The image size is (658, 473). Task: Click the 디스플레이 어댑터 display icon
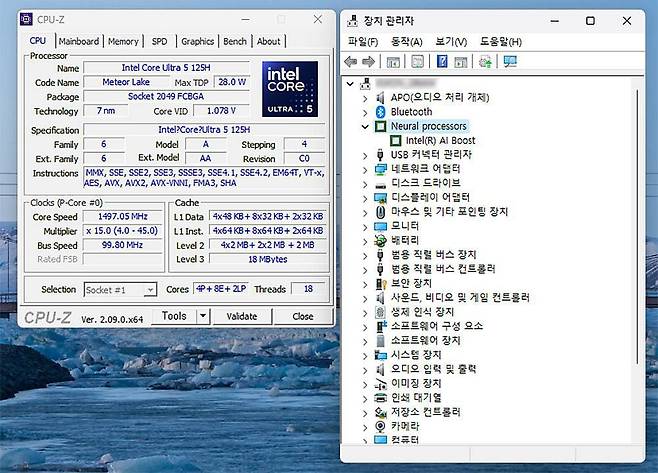[x=380, y=197]
